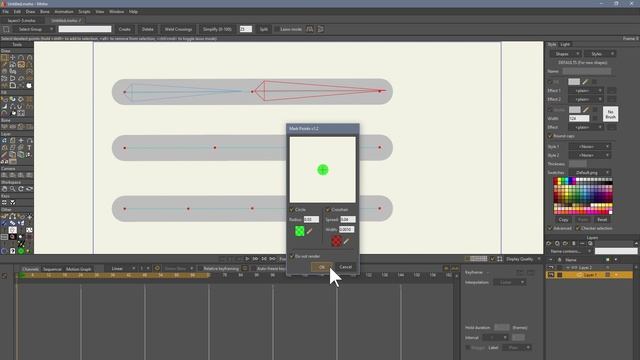Click the Fill color swatch in Style panel
This screenshot has height=360, width=640.
[574, 82]
